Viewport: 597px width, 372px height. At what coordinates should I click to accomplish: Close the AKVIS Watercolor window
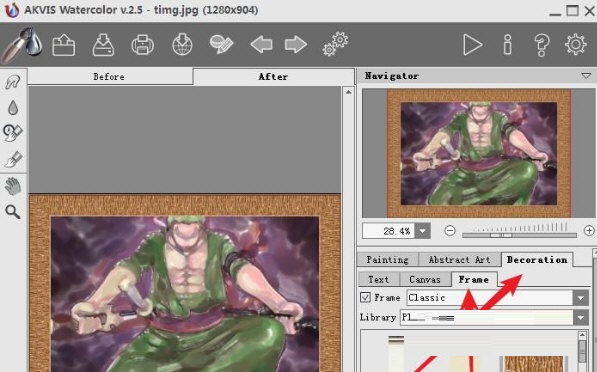tap(590, 10)
